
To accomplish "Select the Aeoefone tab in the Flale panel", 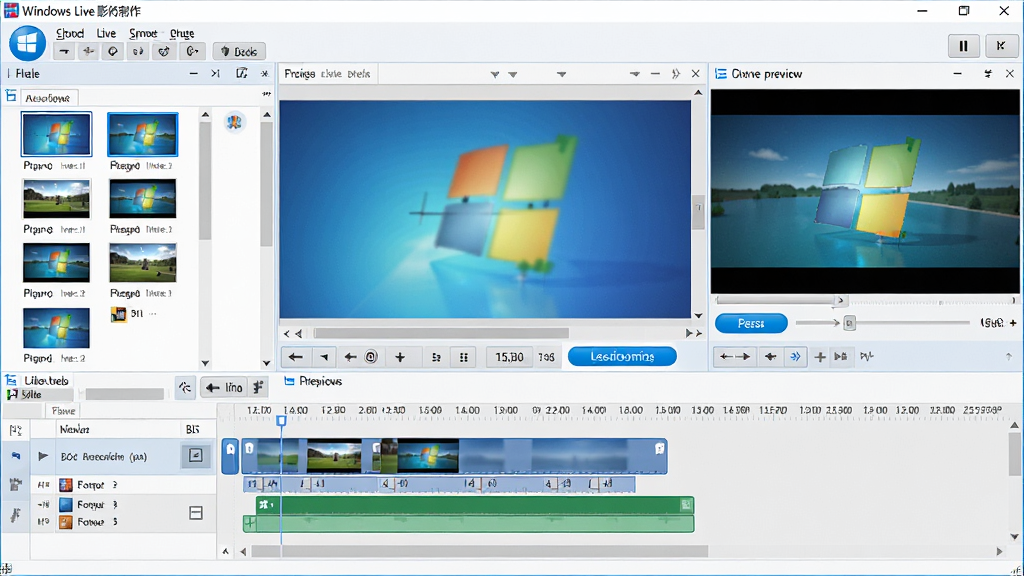I will point(47,98).
